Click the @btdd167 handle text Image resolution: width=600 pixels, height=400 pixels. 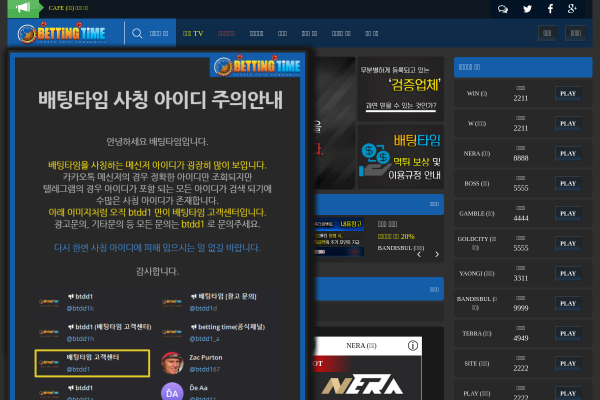205,369
